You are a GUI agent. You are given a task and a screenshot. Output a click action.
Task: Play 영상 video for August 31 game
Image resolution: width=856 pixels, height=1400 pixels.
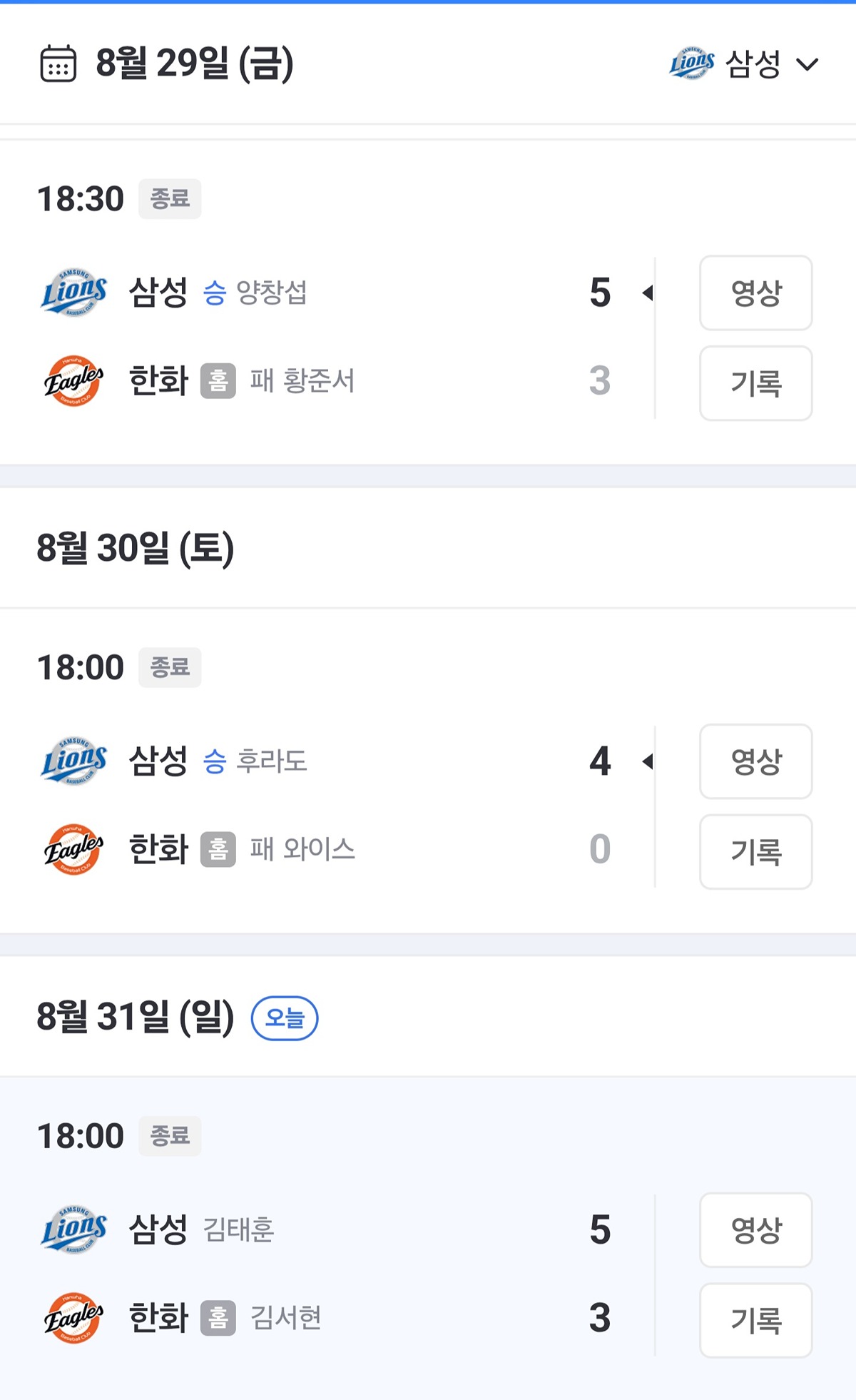pyautogui.click(x=755, y=1229)
